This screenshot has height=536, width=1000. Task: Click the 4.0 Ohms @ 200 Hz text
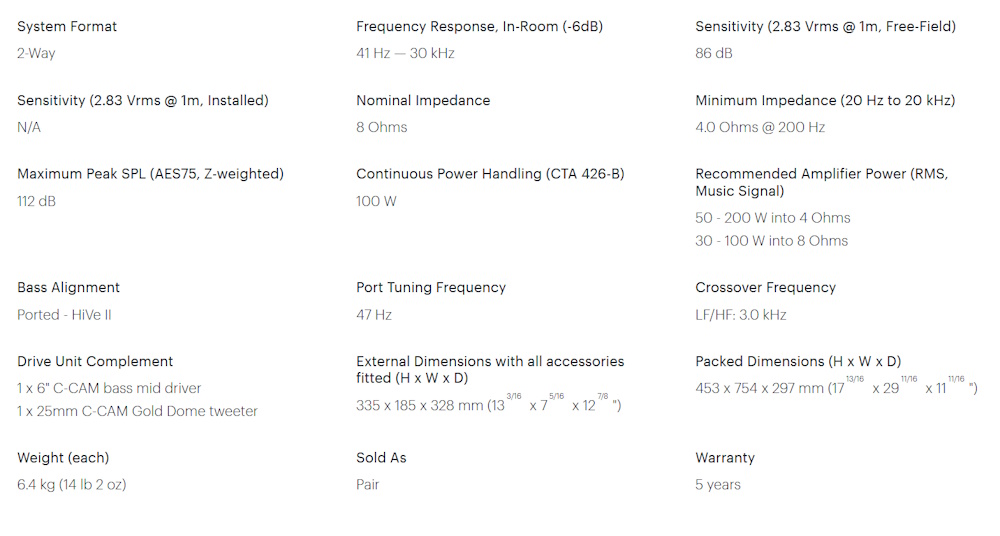coord(760,127)
